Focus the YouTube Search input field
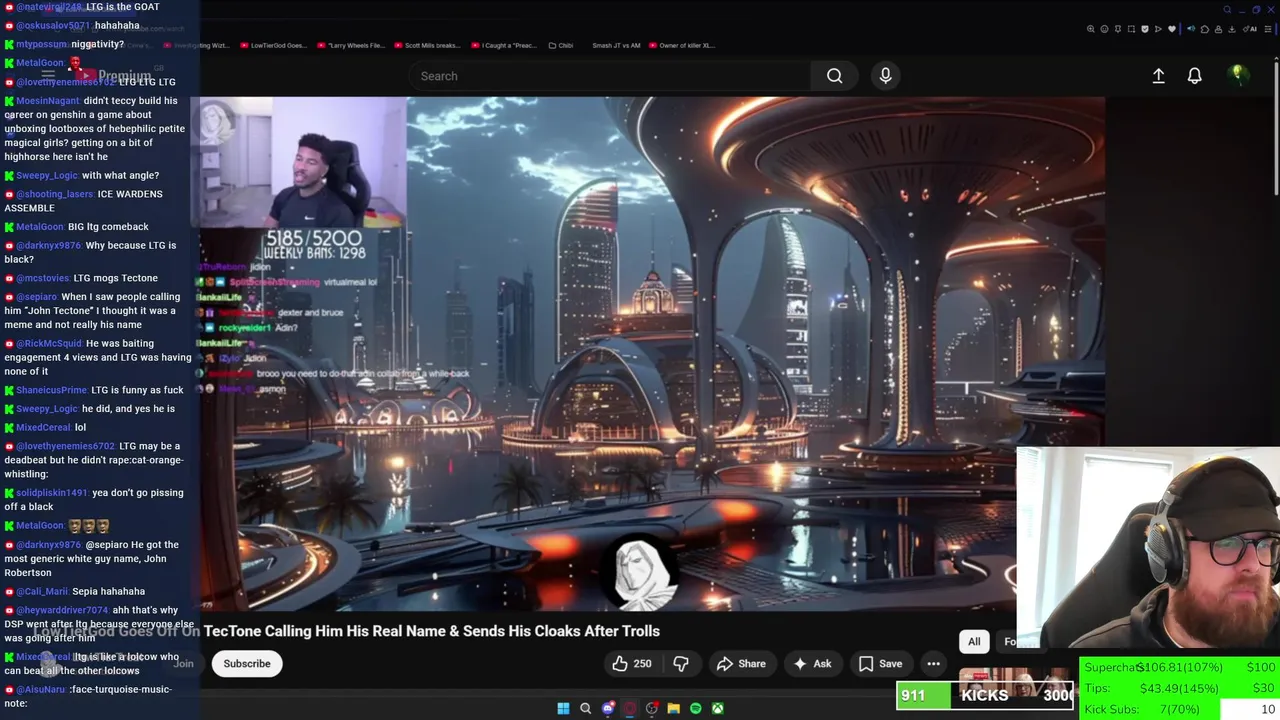 pos(610,76)
